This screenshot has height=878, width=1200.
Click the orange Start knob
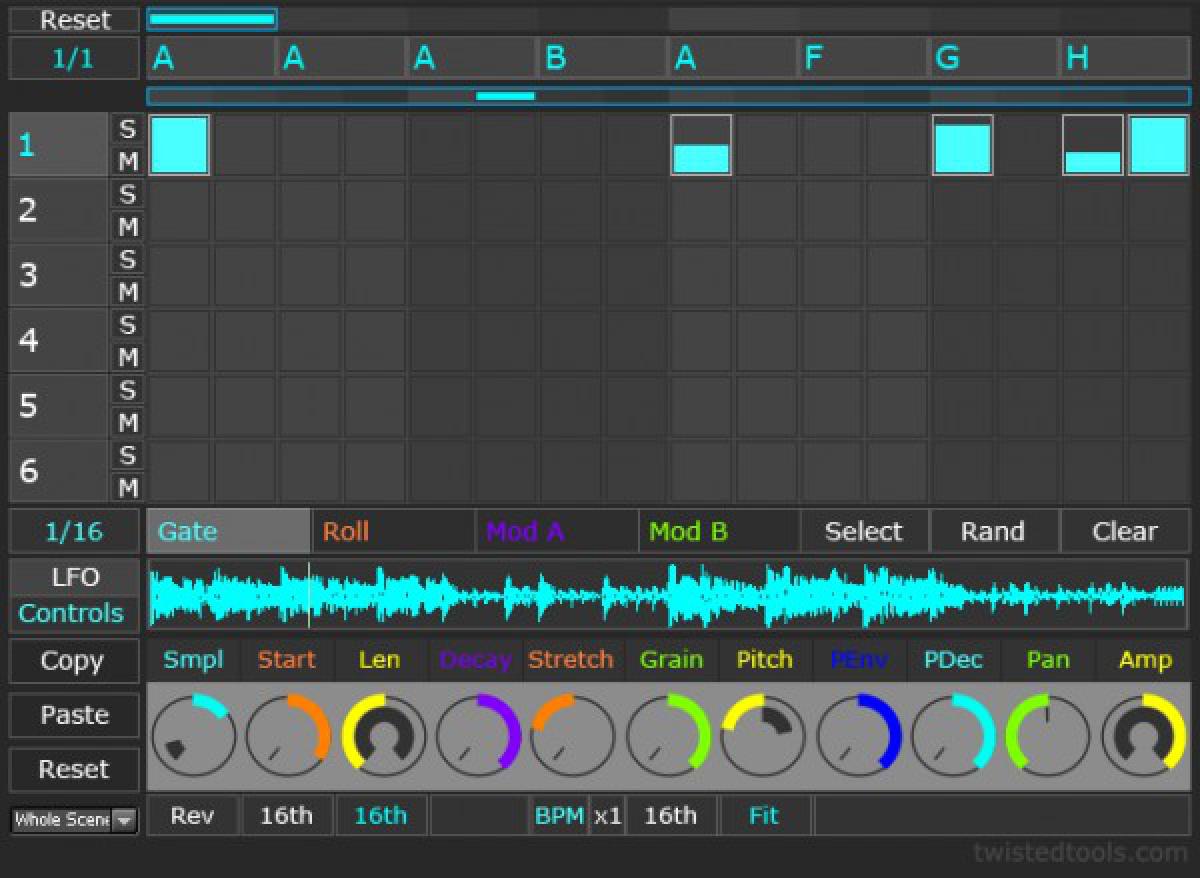[288, 736]
